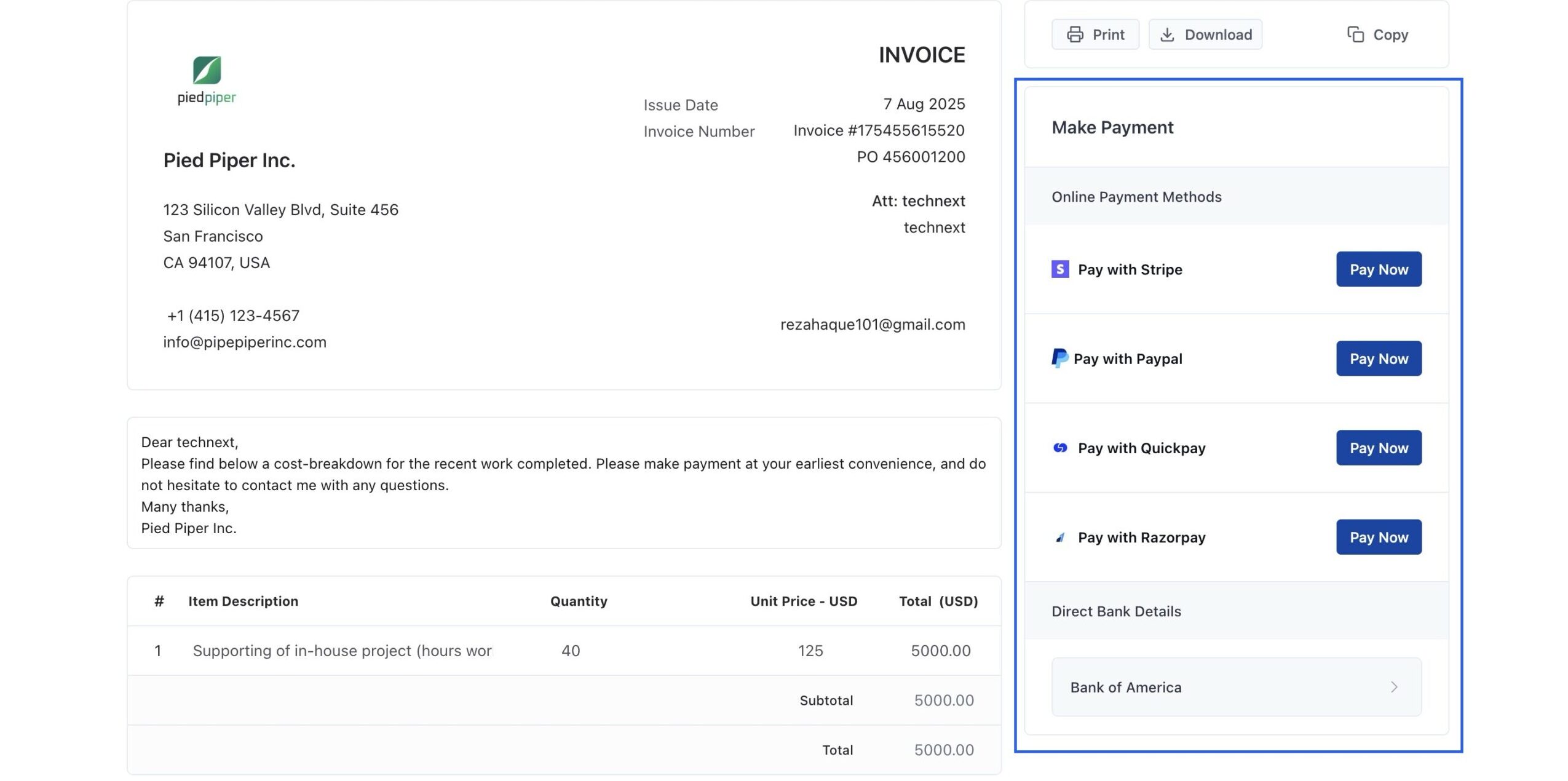The height and width of the screenshot is (781, 1568).
Task: Click the Pay with Paypal label
Action: pyautogui.click(x=1127, y=359)
